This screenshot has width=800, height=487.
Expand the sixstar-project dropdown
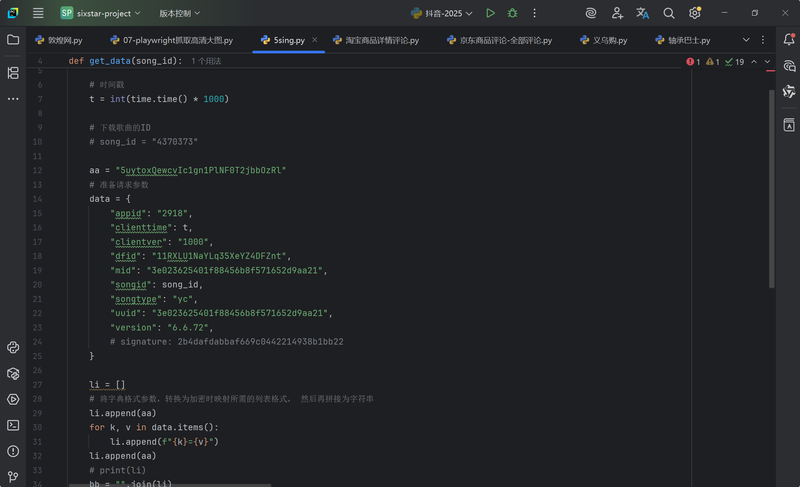tap(101, 13)
